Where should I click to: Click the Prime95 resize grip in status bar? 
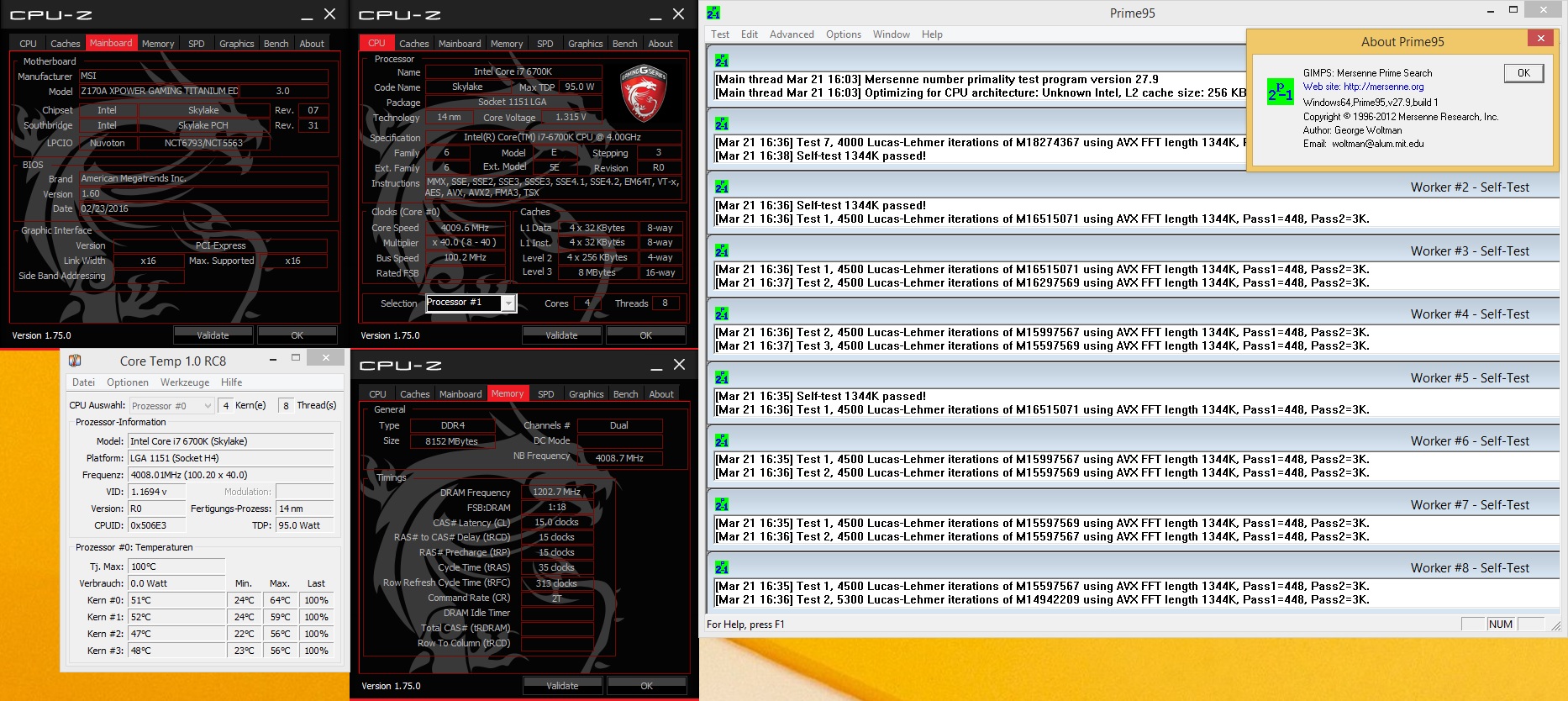point(1555,625)
